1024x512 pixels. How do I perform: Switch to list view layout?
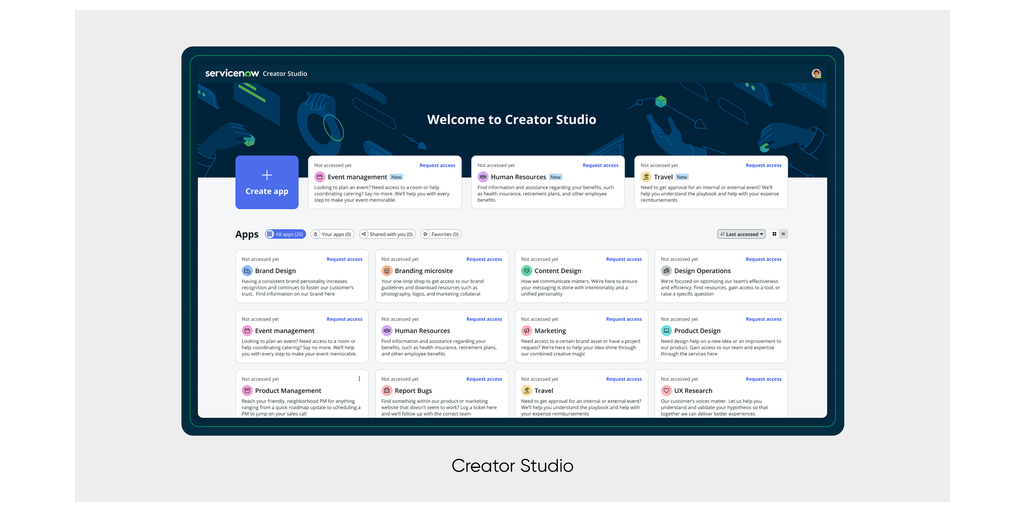[783, 234]
